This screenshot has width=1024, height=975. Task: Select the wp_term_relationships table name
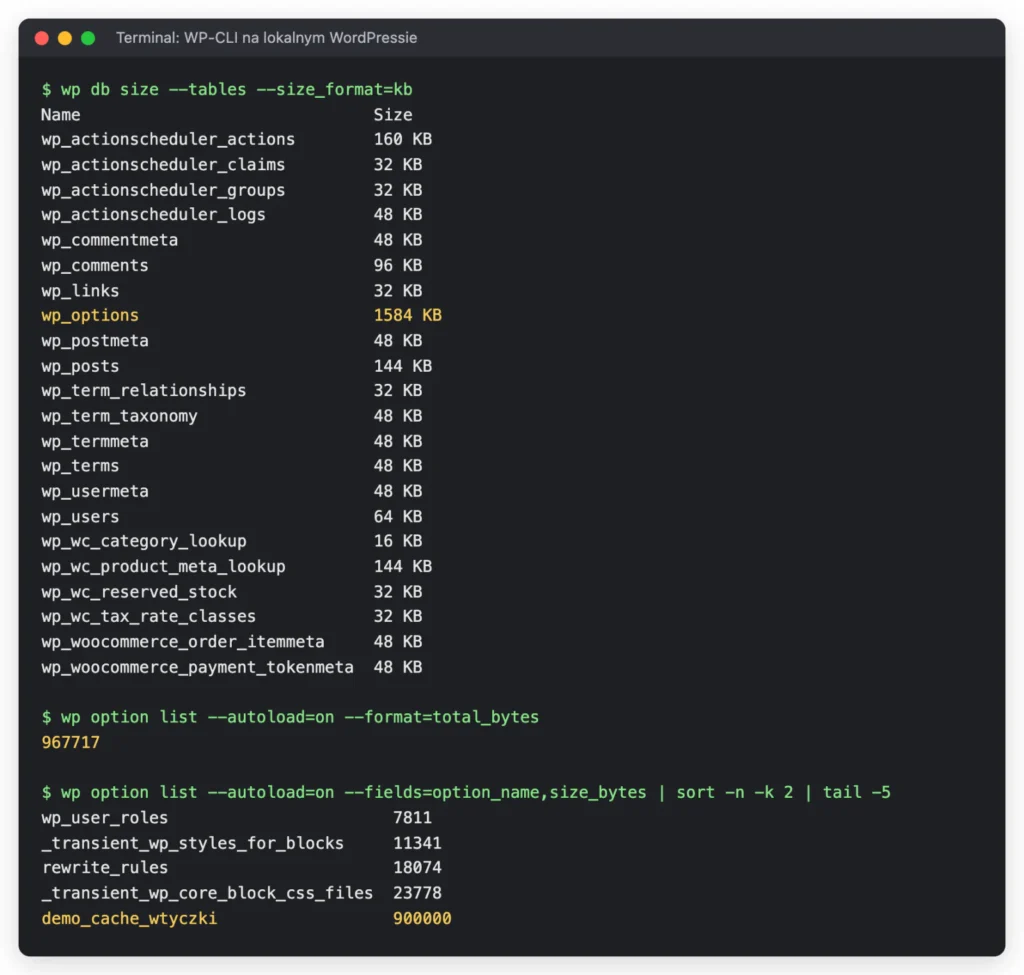pos(144,391)
